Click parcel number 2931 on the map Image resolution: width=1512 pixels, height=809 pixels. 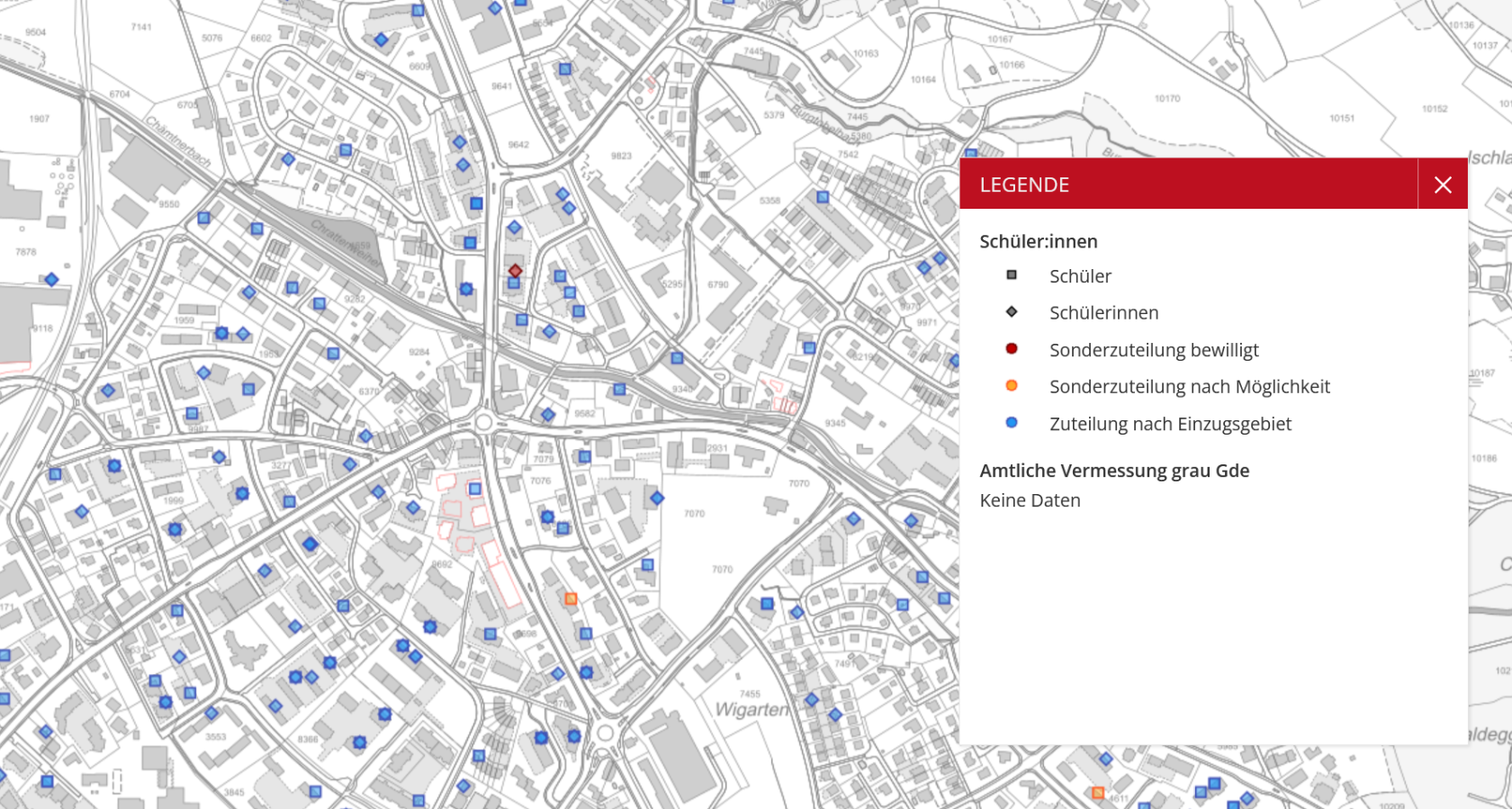[717, 447]
